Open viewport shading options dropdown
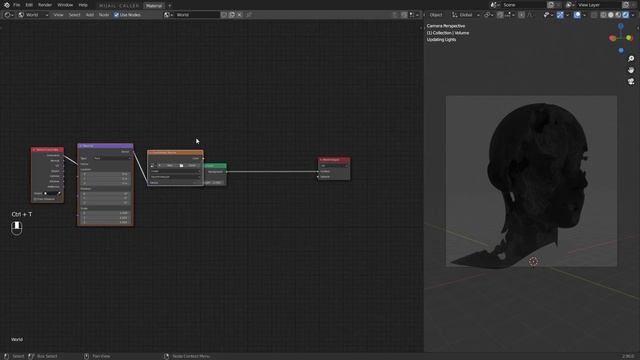Image resolution: width=640 pixels, height=360 pixels. (x=633, y=15)
